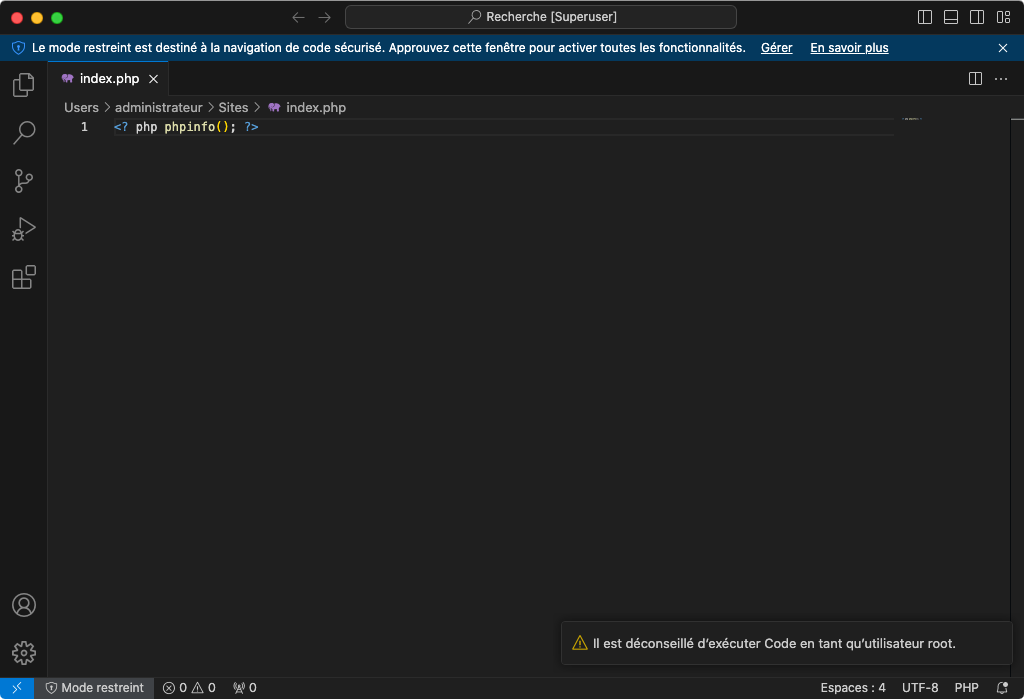Viewport: 1024px width, 699px height.
Task: Toggle the primary side bar layout button
Action: point(925,17)
